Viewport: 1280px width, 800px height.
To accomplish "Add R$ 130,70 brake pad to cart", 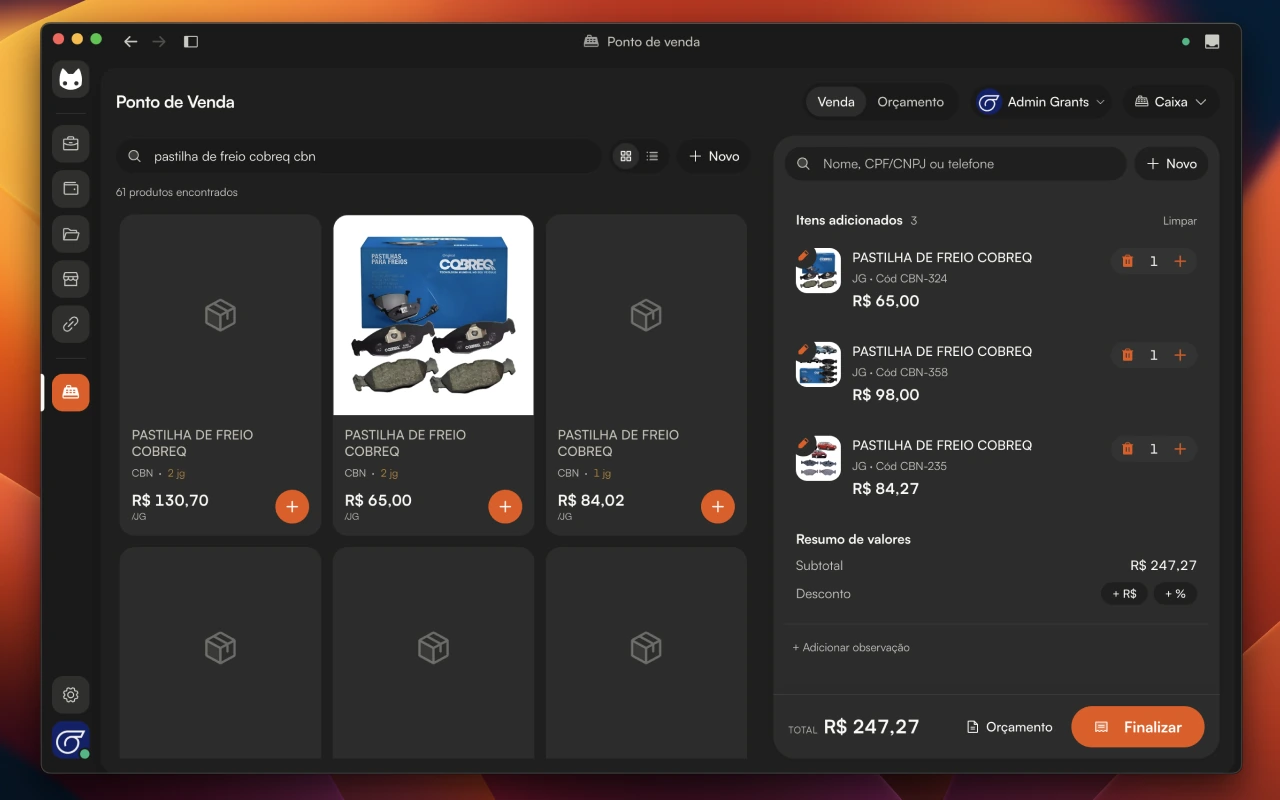I will 292,507.
